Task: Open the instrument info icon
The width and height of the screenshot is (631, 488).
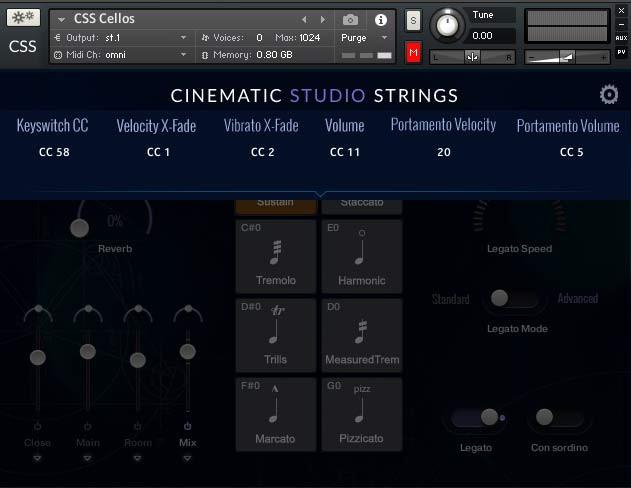Action: click(380, 19)
